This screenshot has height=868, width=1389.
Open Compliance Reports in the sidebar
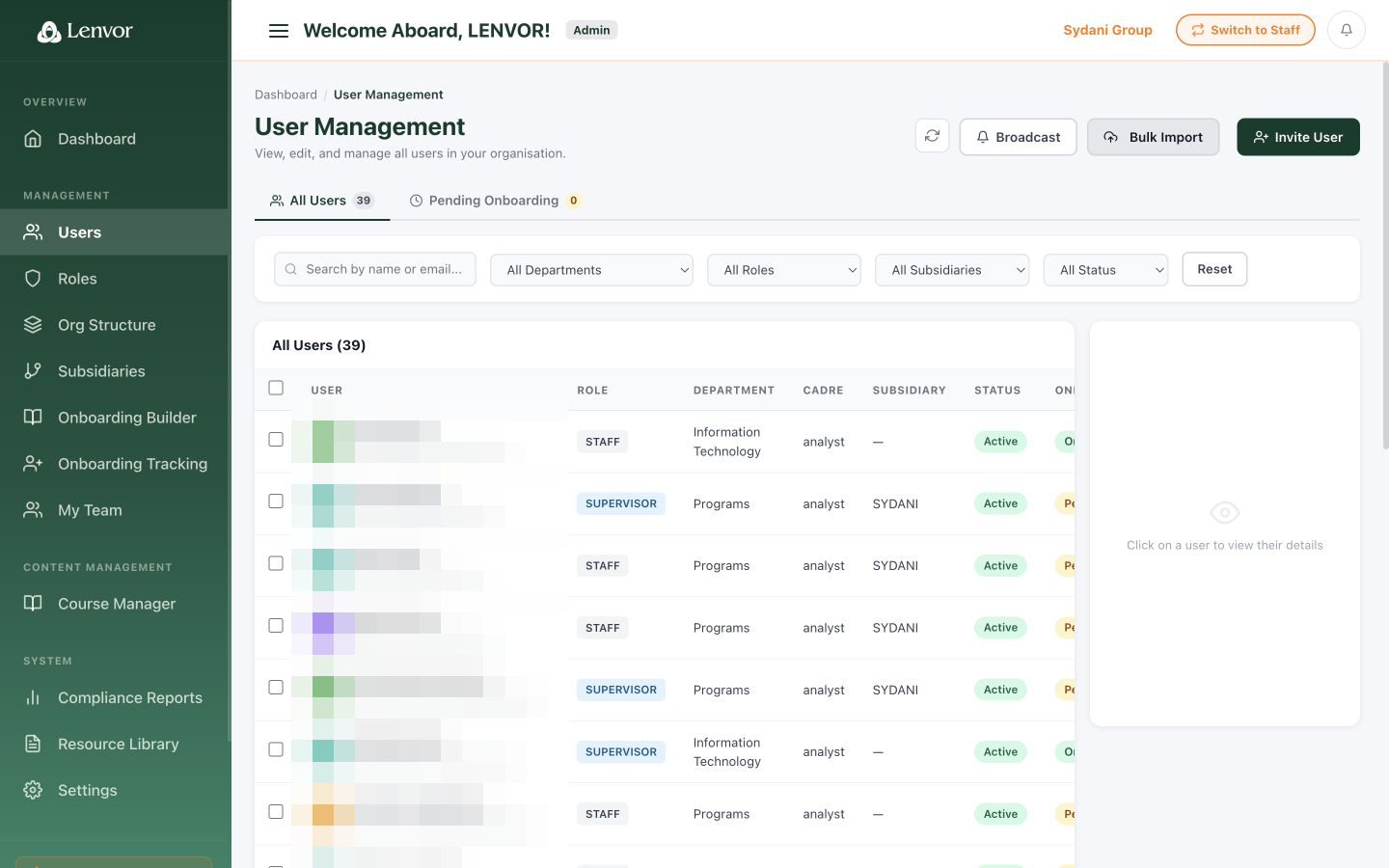pyautogui.click(x=114, y=697)
